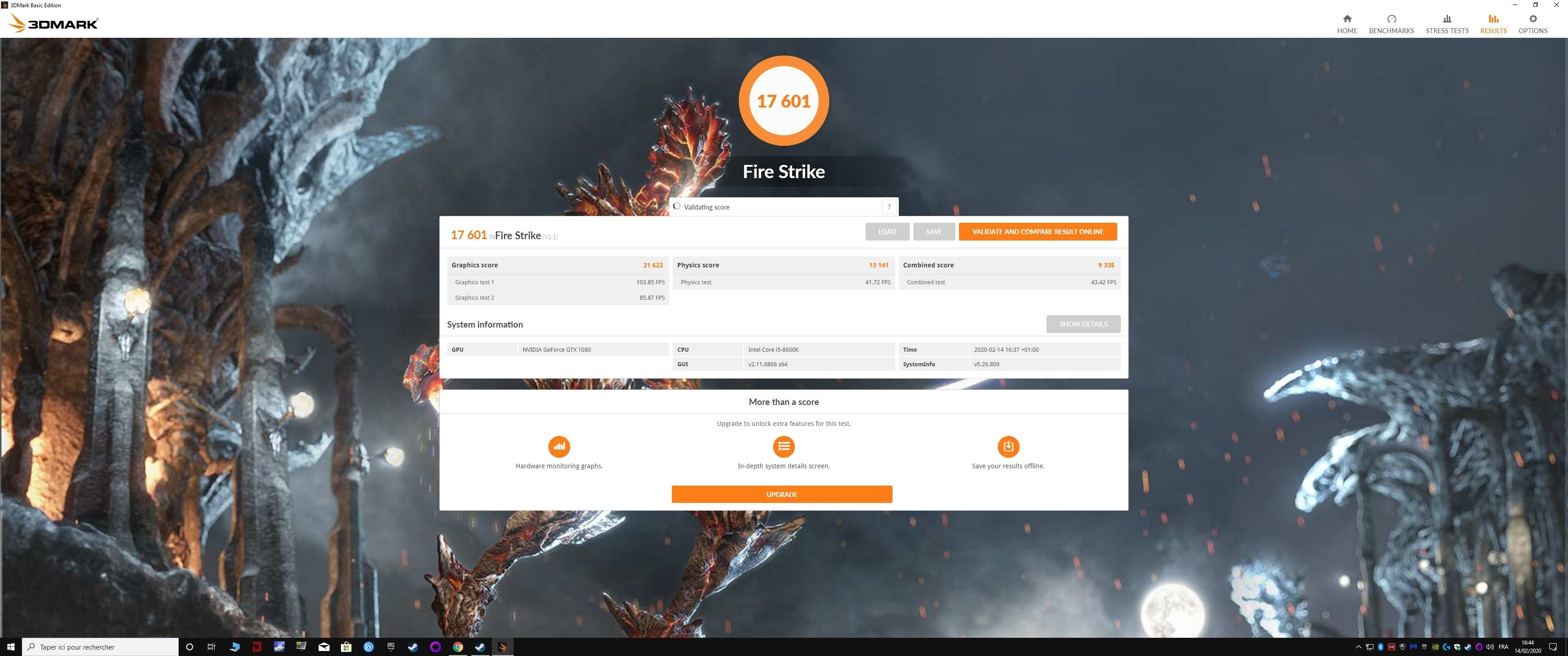The image size is (1568, 656).
Task: Open Google Chrome from the taskbar
Action: tap(458, 647)
